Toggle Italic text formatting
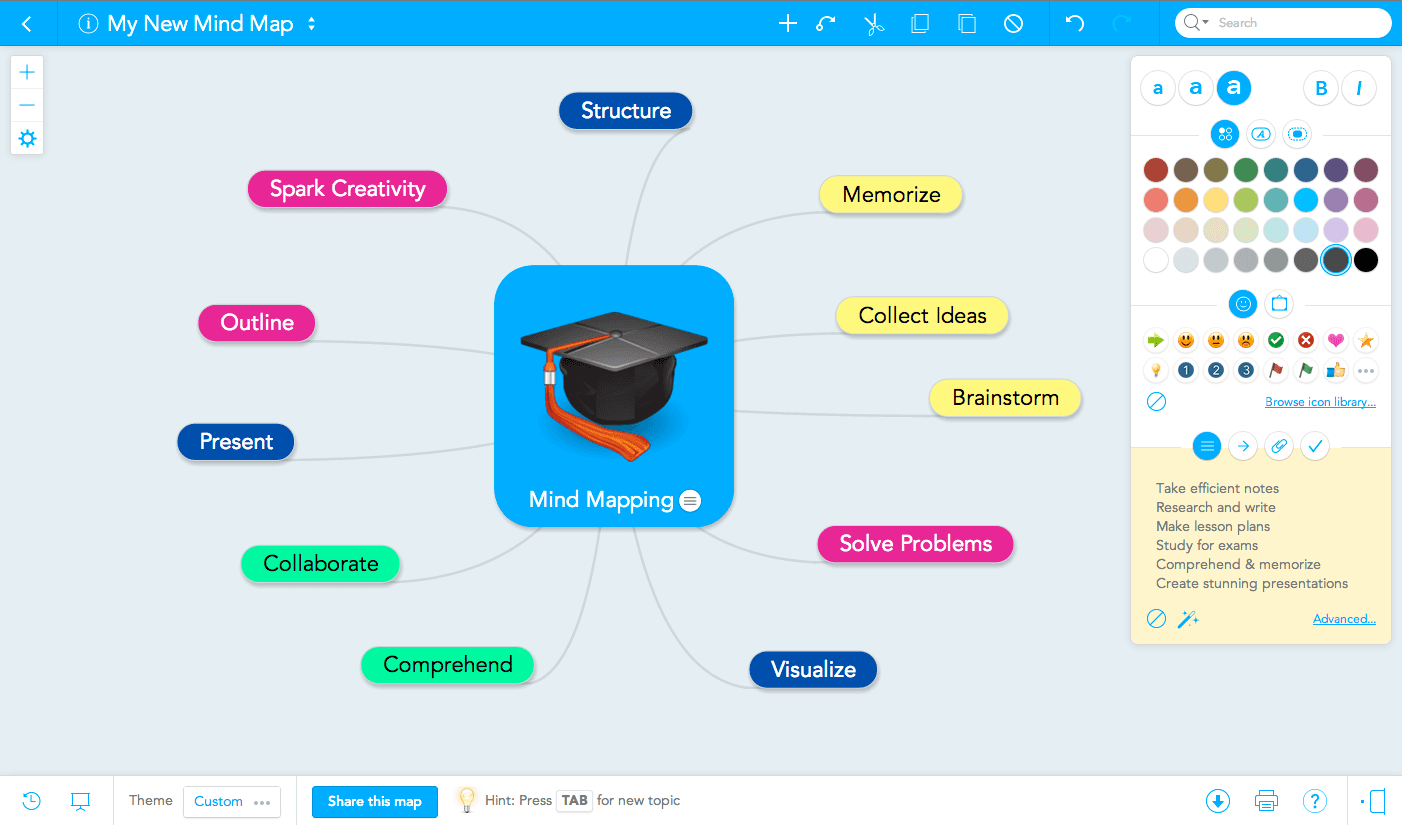Image resolution: width=1402 pixels, height=825 pixels. [1359, 89]
